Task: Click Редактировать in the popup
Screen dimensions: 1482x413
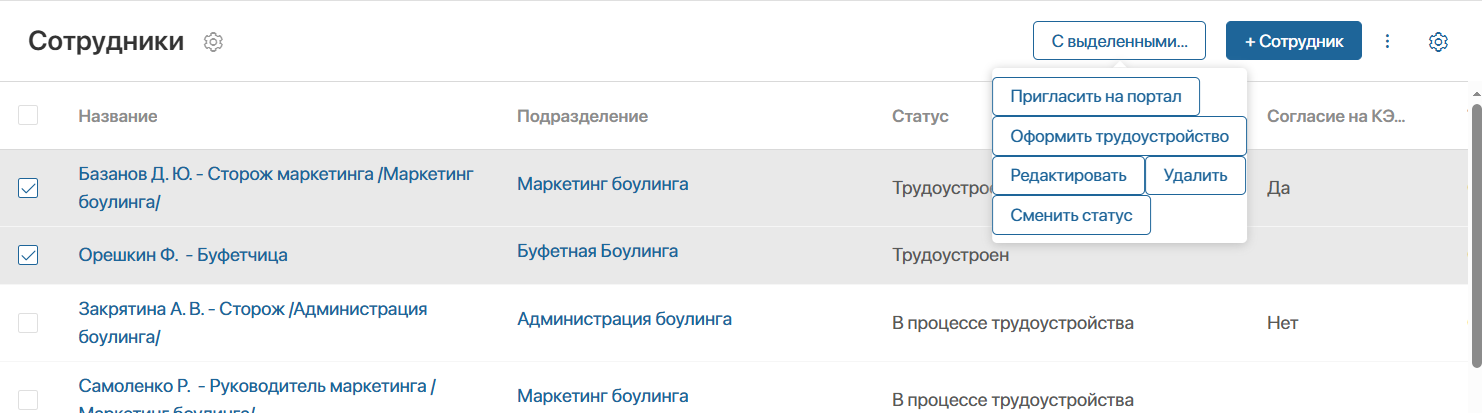Action: 1068,176
